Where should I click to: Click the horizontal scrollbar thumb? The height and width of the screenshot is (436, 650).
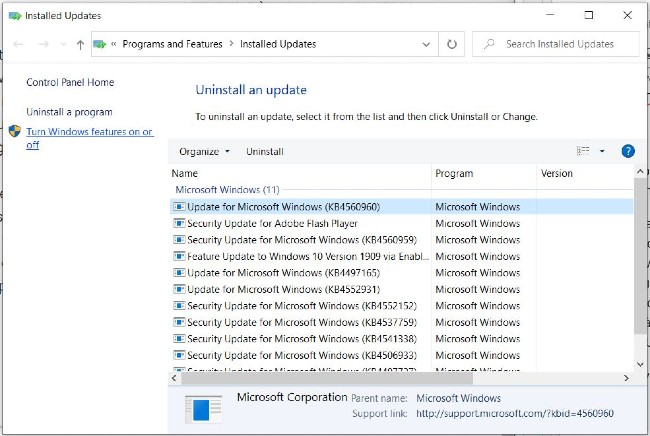327,378
